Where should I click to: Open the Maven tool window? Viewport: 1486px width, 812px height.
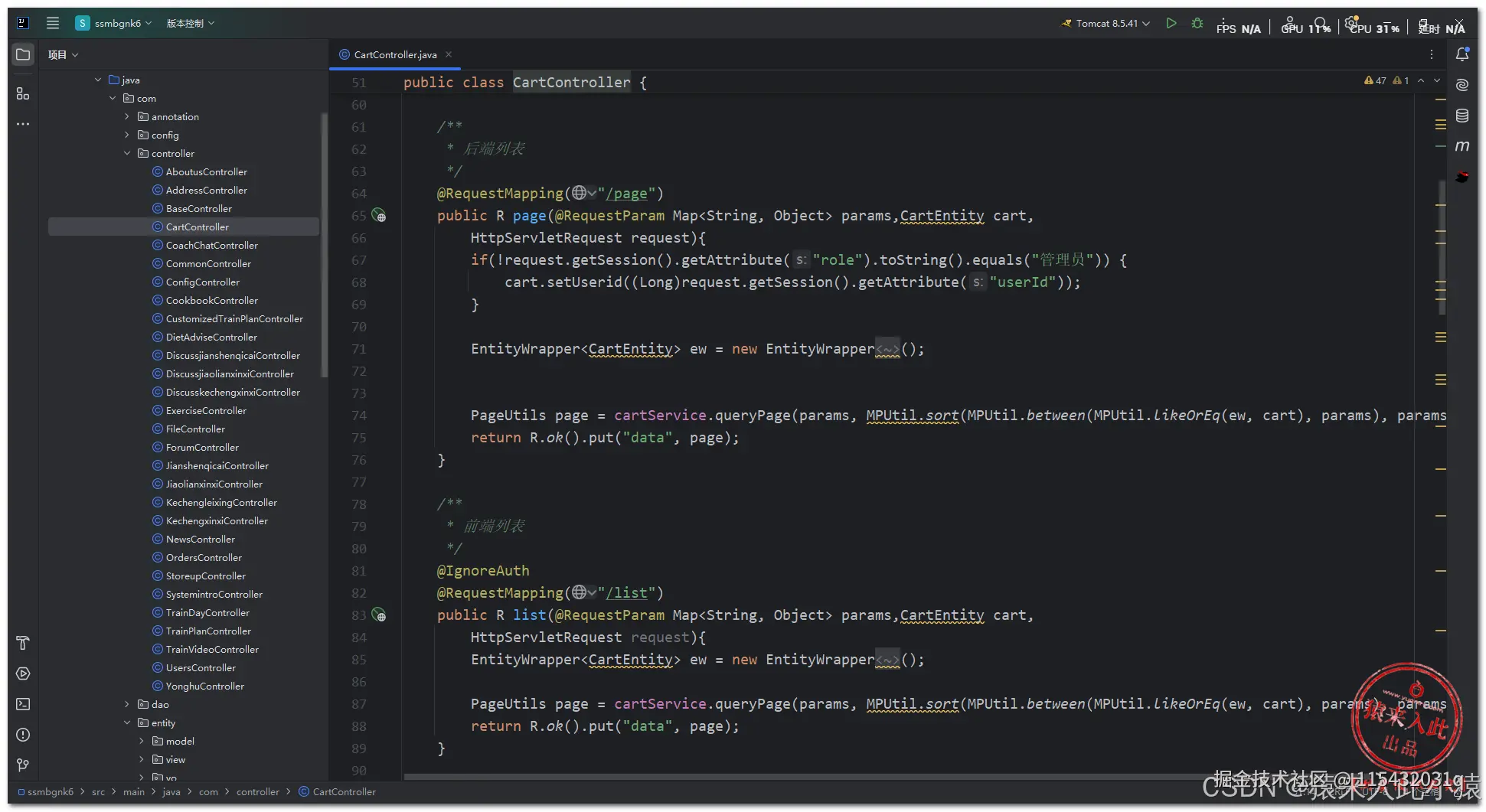(x=1462, y=145)
